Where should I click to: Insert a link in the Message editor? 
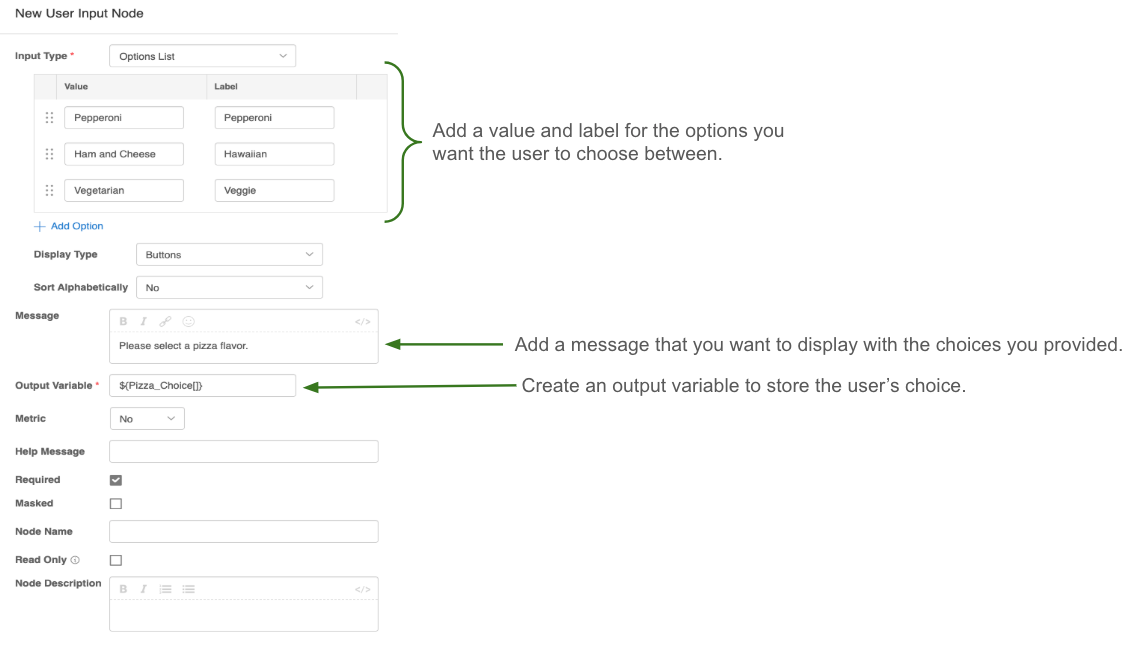tap(165, 322)
